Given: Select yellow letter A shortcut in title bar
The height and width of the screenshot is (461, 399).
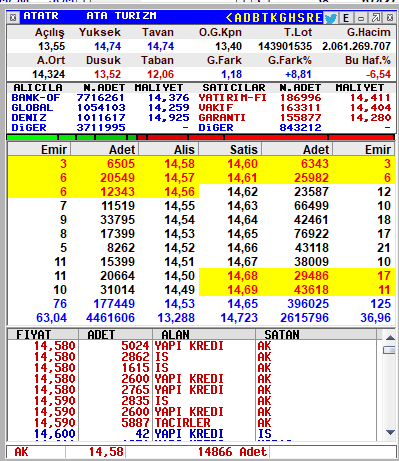Looking at the screenshot, I should (238, 18).
